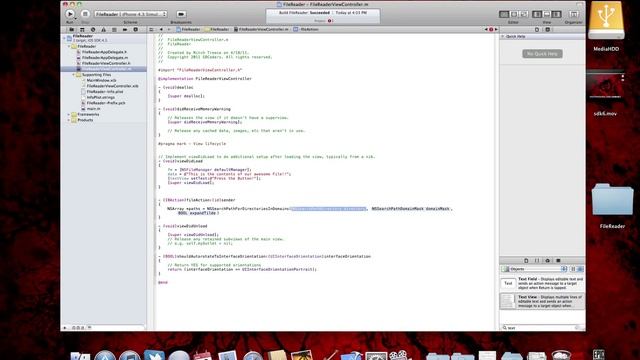Open the related files menu icon
The height and width of the screenshot is (360, 640).
151,29
